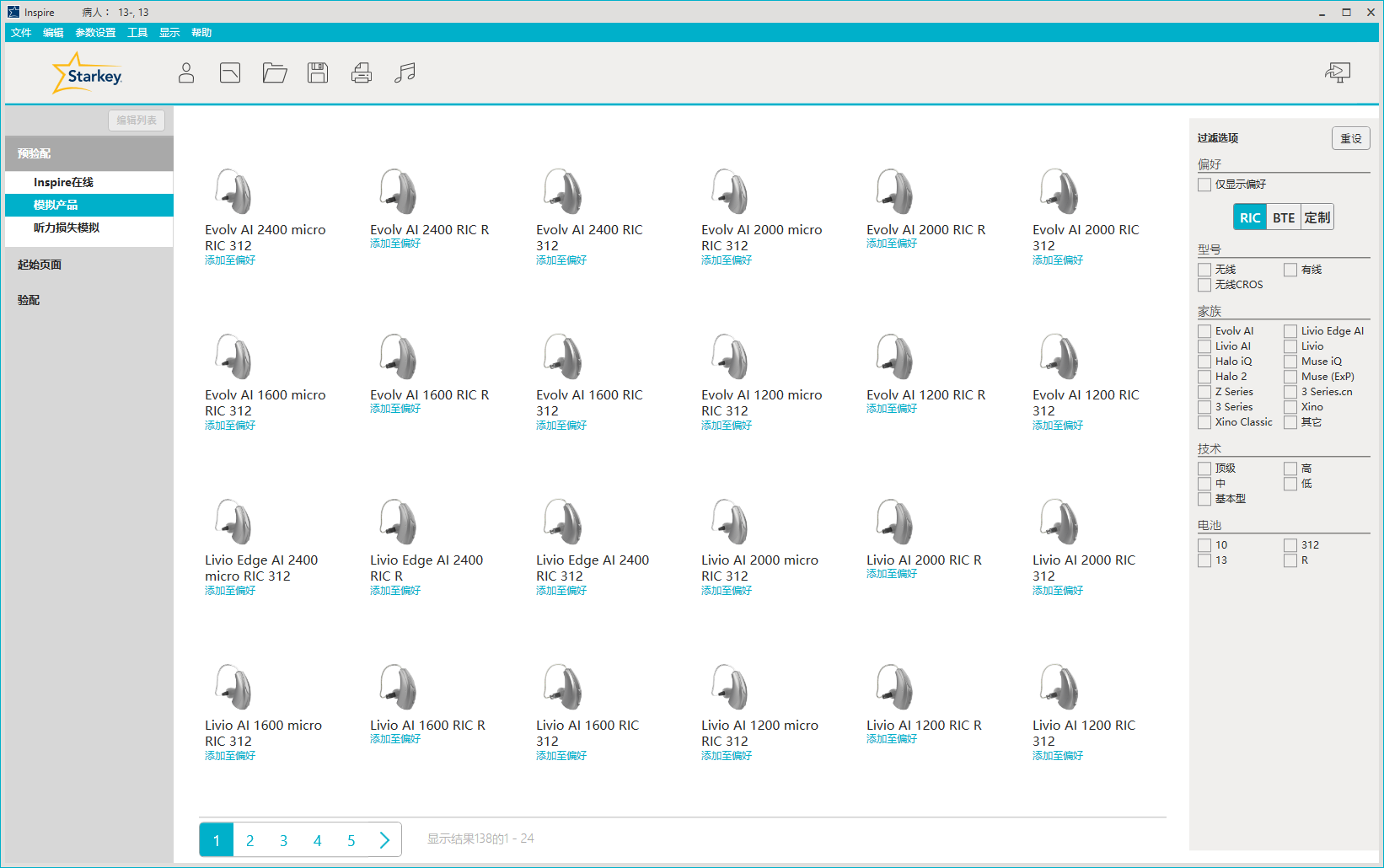Toggle the 无线CROS checkbox
1384x868 pixels.
tap(1204, 285)
